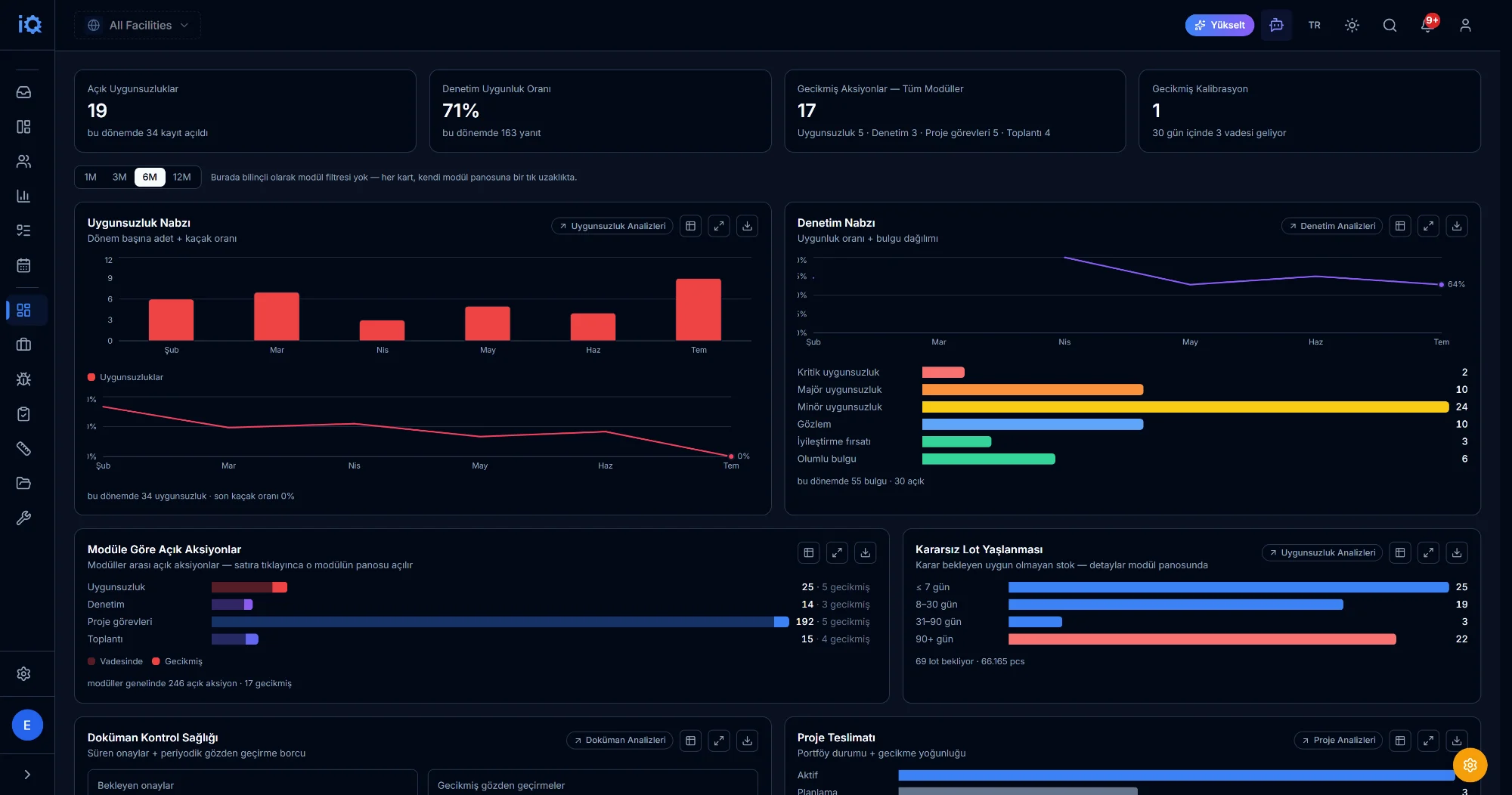Viewport: 1512px width, 795px height.
Task: Toggle the Vadesinde legend item
Action: click(x=115, y=661)
